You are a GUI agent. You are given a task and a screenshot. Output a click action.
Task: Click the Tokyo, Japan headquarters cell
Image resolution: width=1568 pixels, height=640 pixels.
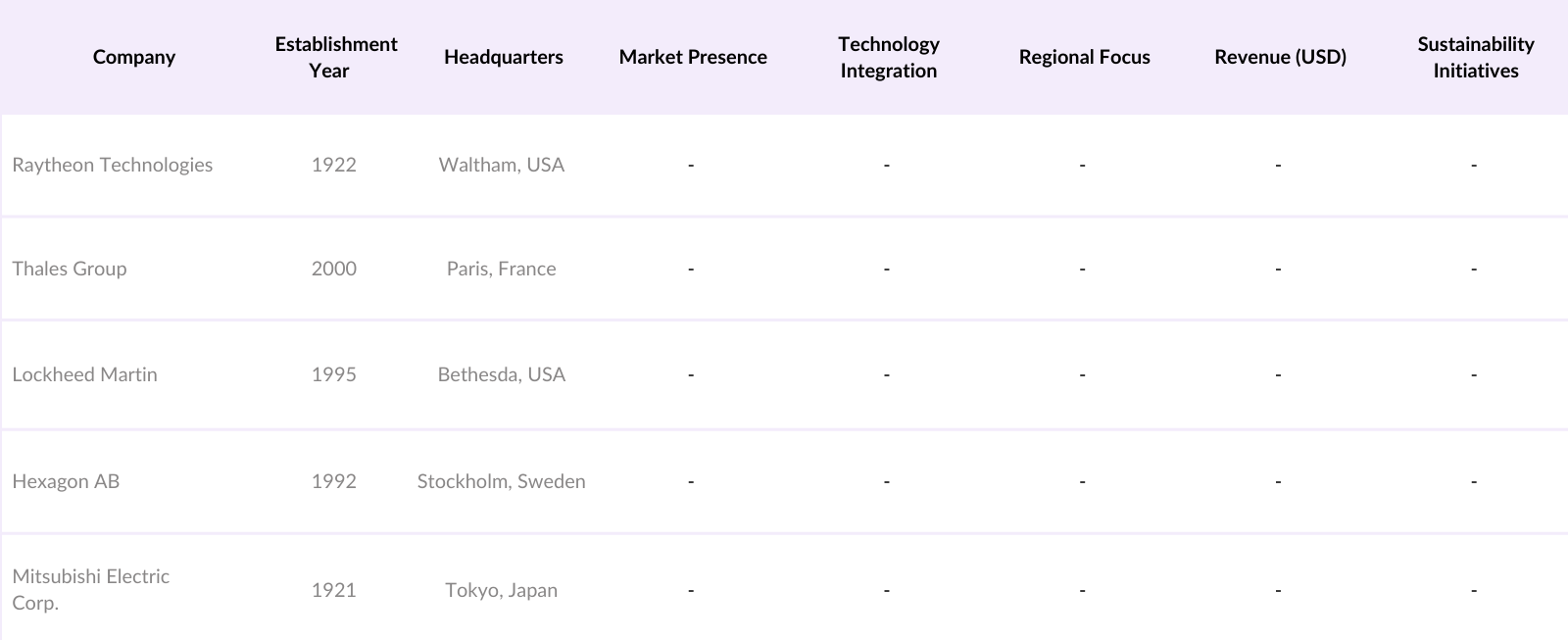[x=501, y=590]
